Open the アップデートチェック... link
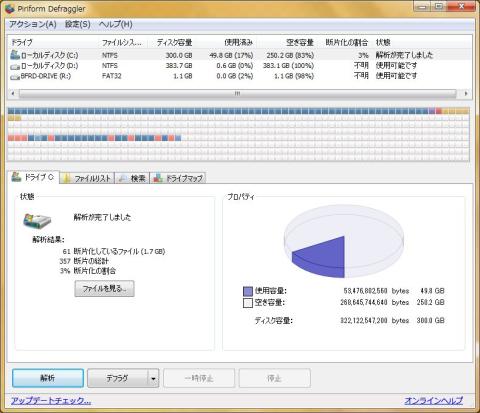This screenshot has height=413, width=480. [51, 400]
